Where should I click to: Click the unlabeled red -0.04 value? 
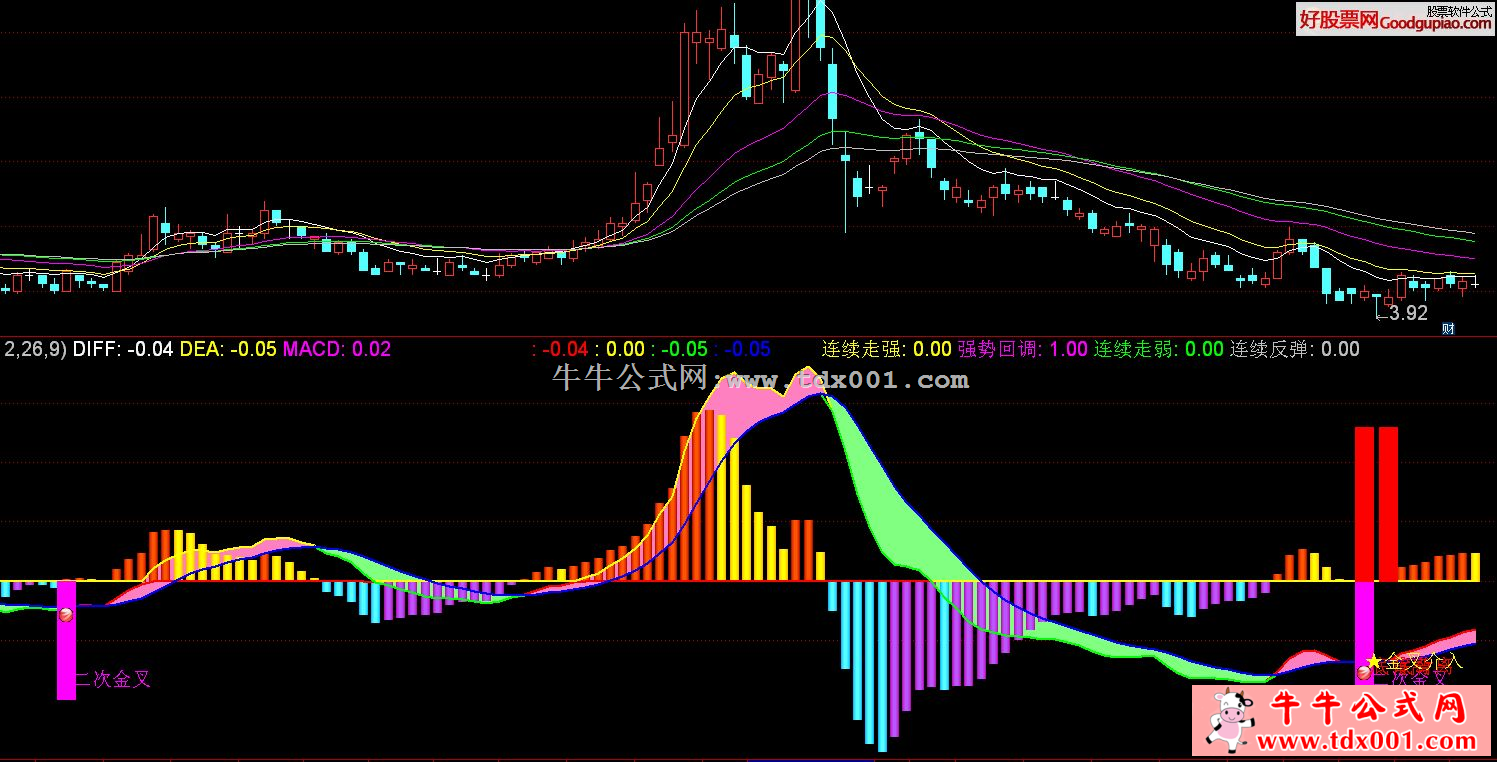coord(565,349)
